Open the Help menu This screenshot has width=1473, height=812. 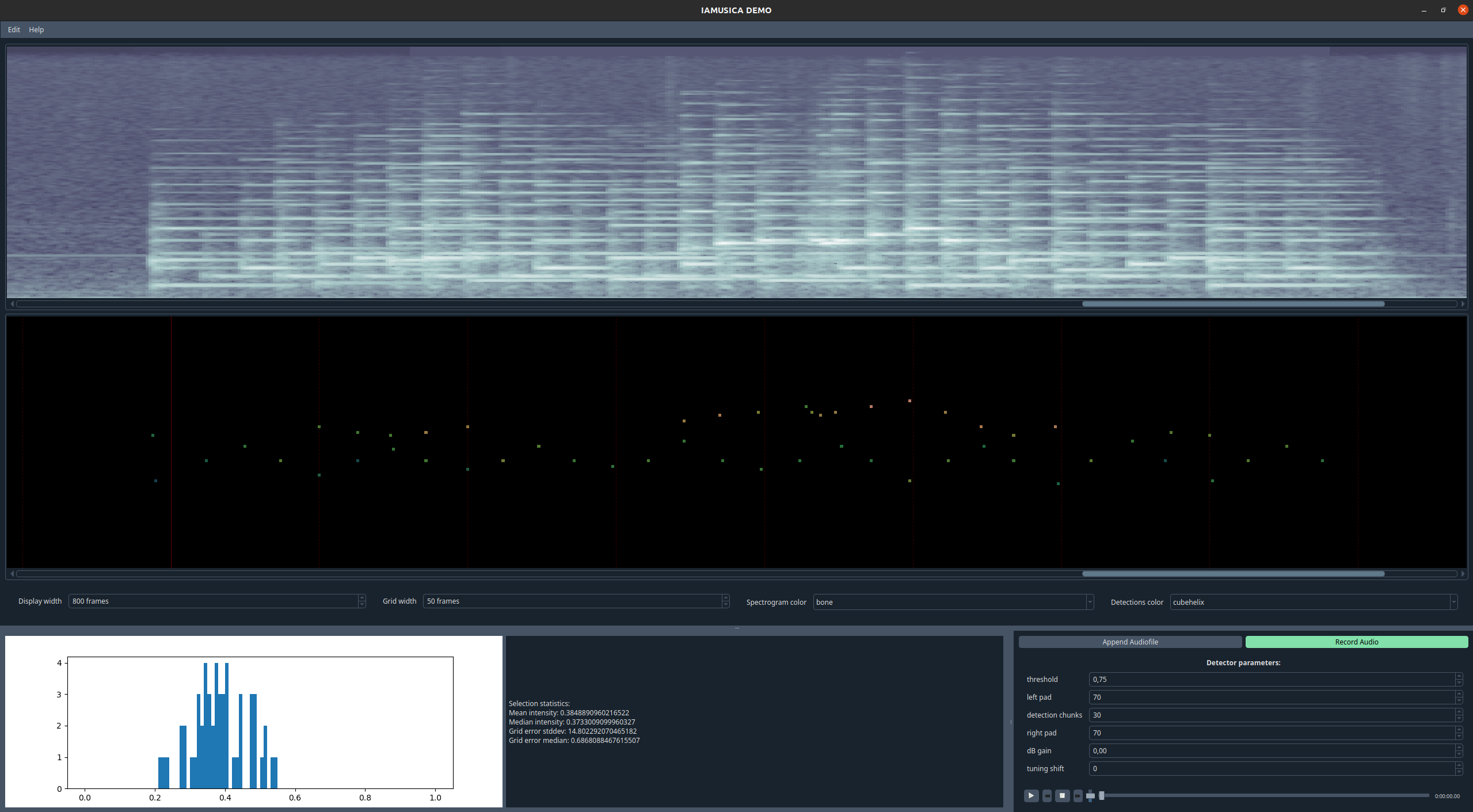36,29
